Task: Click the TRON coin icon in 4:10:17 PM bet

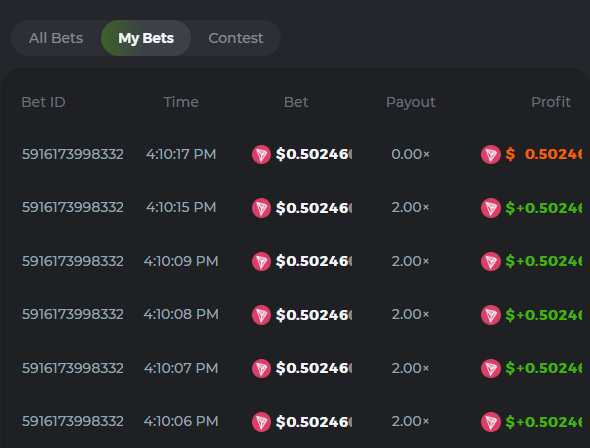Action: click(261, 155)
